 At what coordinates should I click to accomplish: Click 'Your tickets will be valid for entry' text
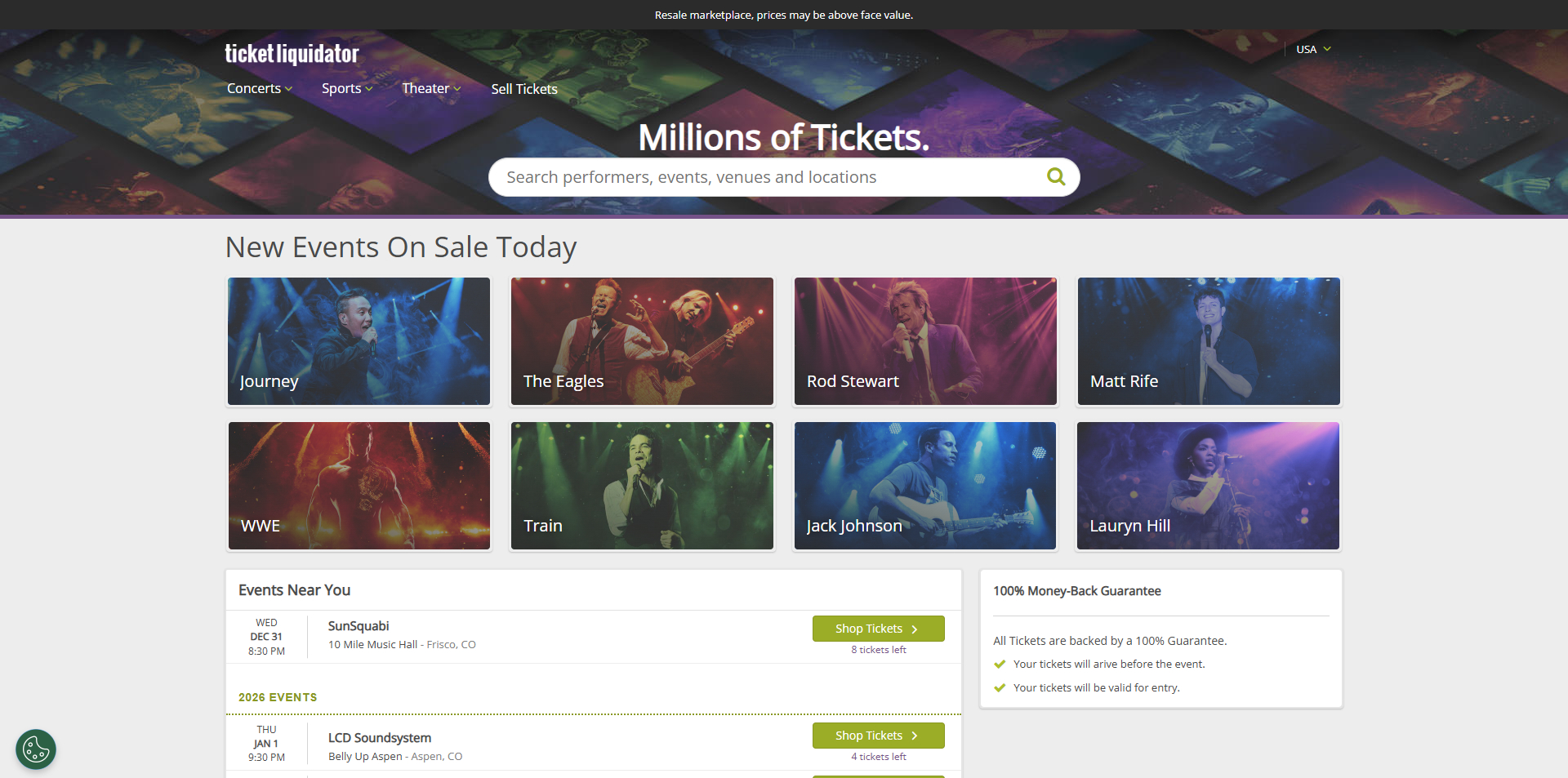click(1097, 688)
